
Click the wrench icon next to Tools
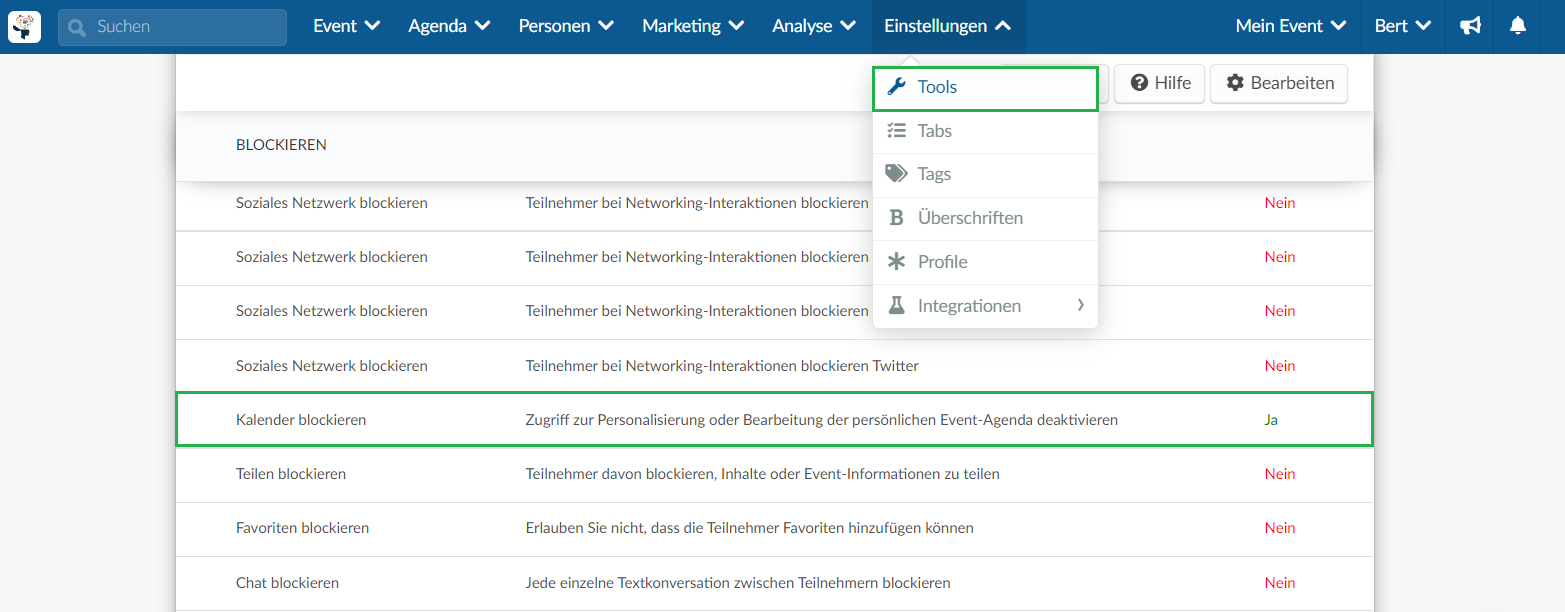(x=897, y=87)
